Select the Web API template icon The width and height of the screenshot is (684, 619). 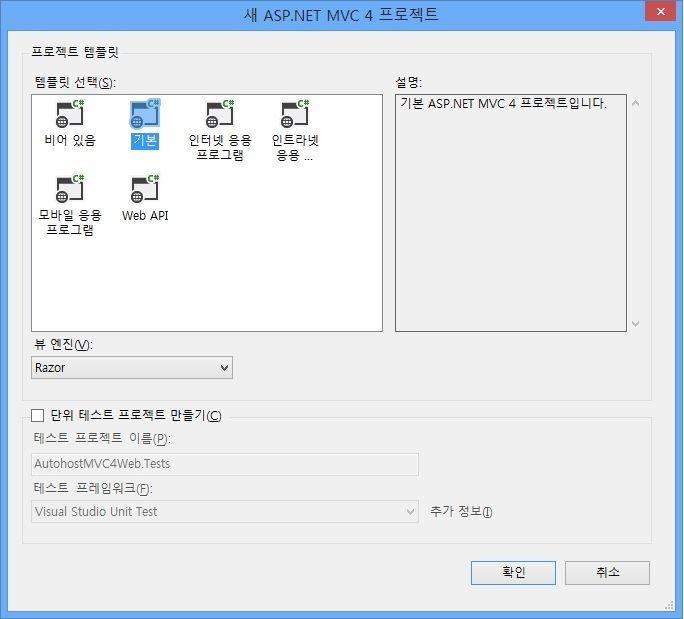145,189
